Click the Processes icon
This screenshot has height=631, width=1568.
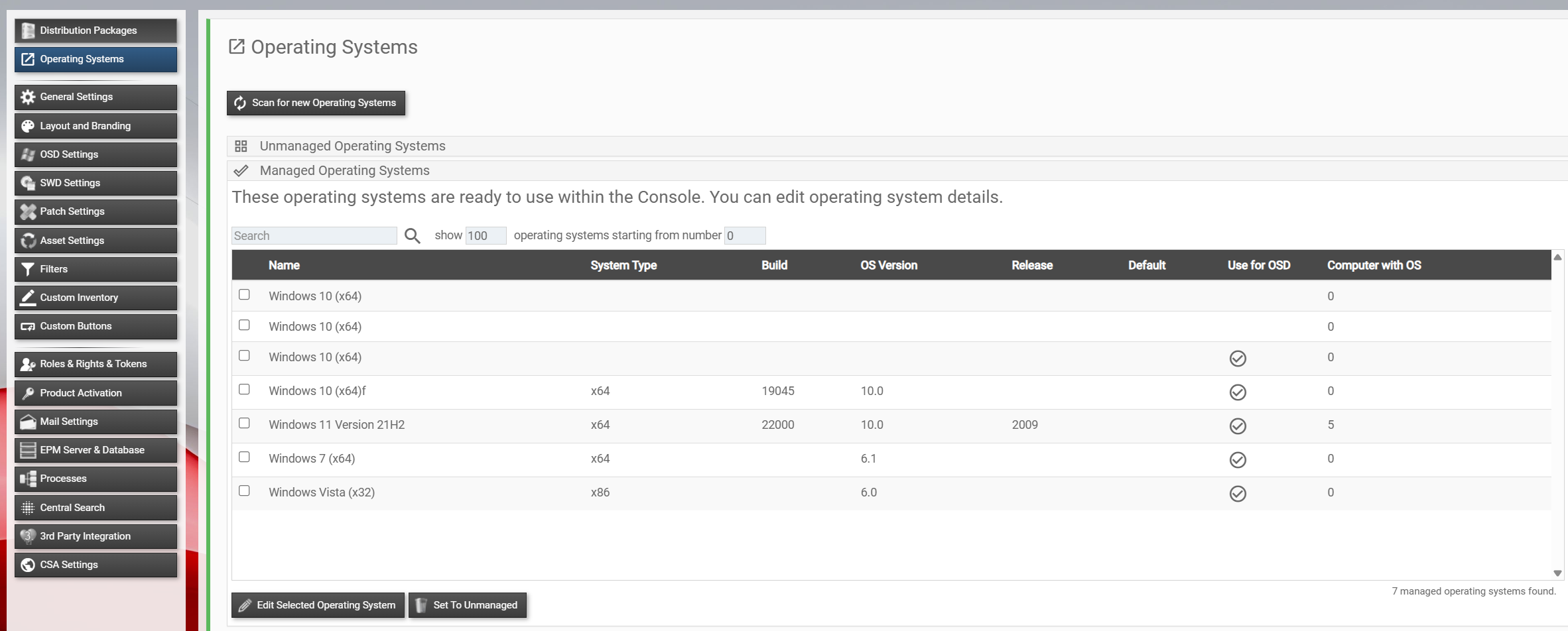tap(28, 479)
